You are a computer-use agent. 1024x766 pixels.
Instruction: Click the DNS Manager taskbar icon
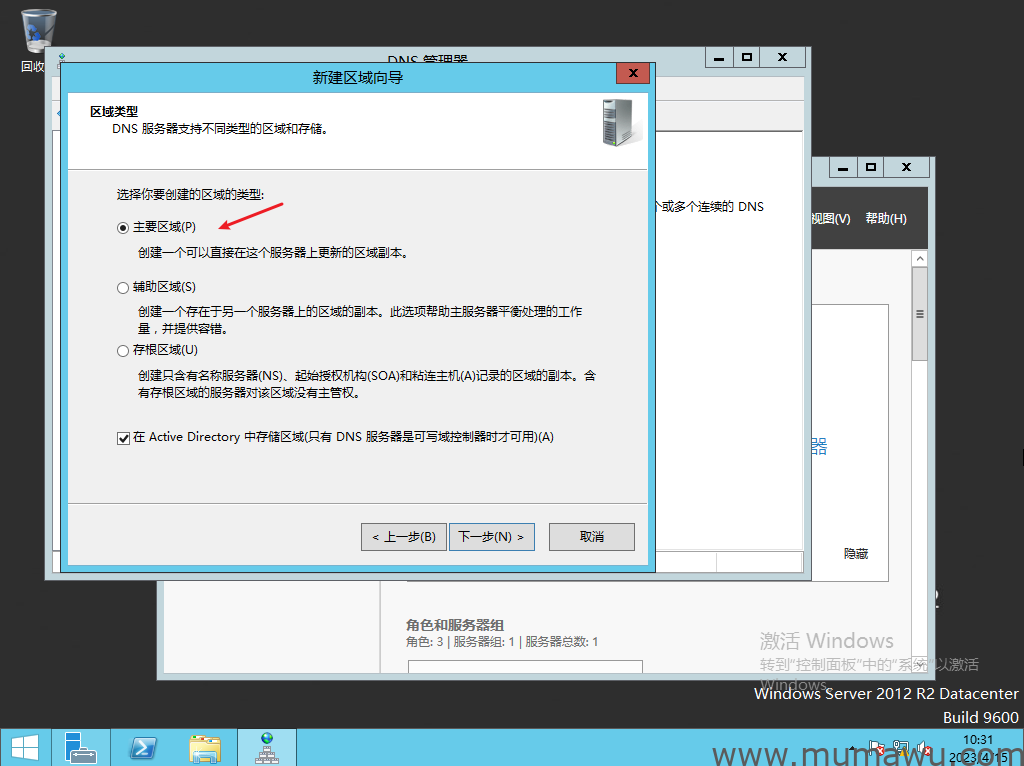point(266,747)
